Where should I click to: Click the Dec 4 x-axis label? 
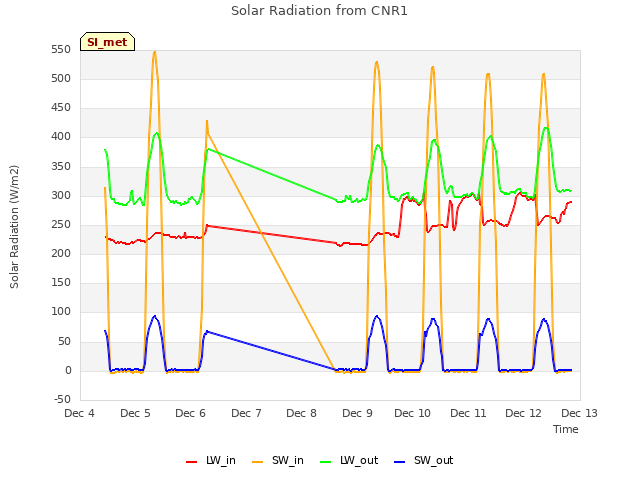(80, 413)
